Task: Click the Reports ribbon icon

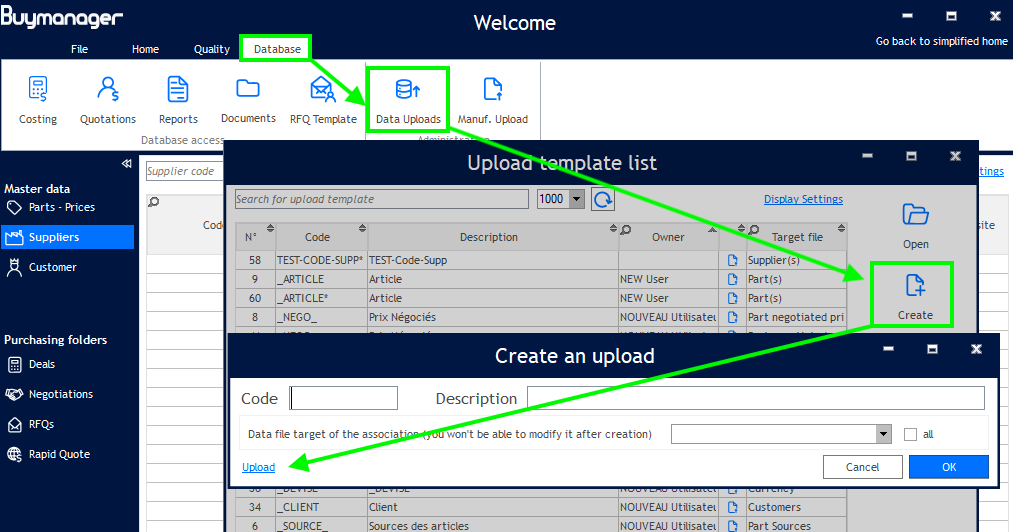Action: (x=178, y=100)
